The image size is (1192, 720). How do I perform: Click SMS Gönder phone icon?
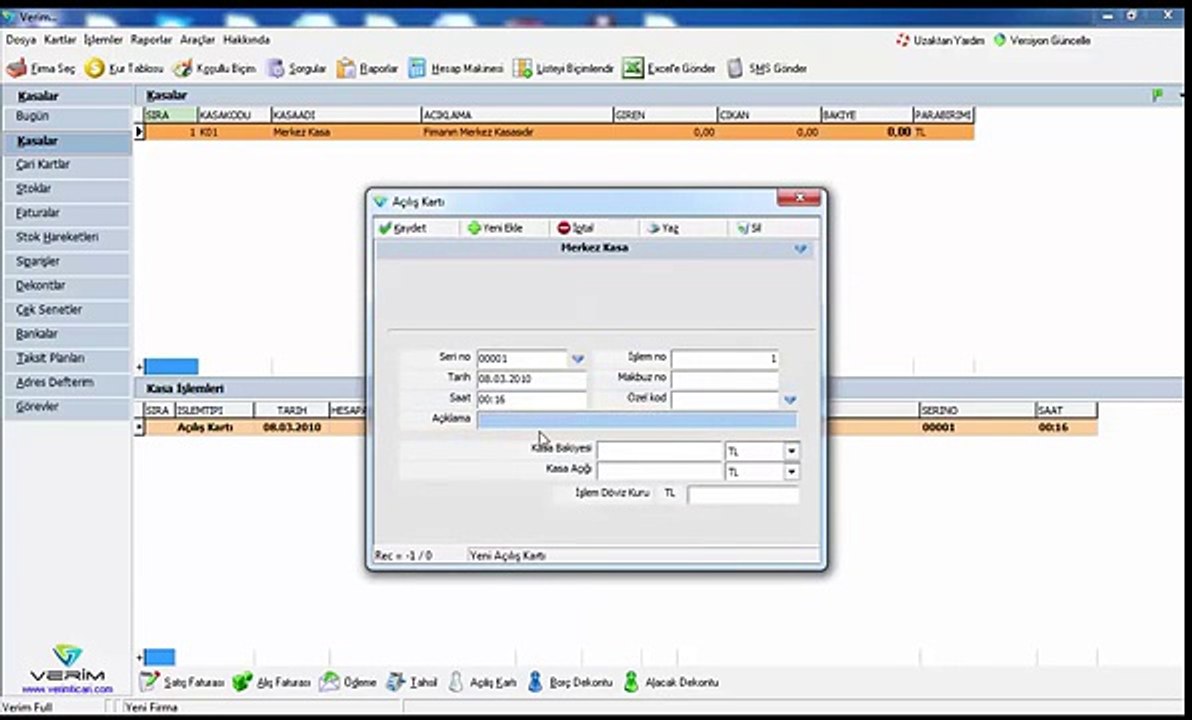(734, 68)
